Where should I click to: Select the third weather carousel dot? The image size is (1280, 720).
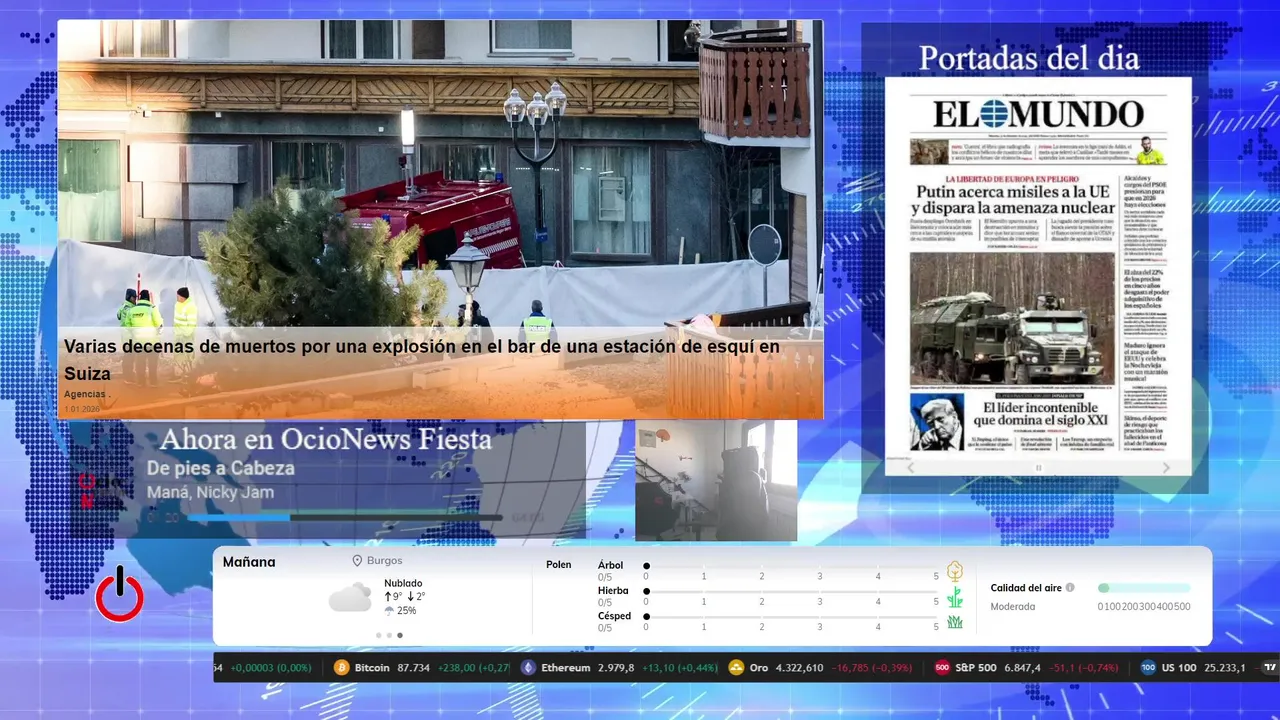pos(400,635)
